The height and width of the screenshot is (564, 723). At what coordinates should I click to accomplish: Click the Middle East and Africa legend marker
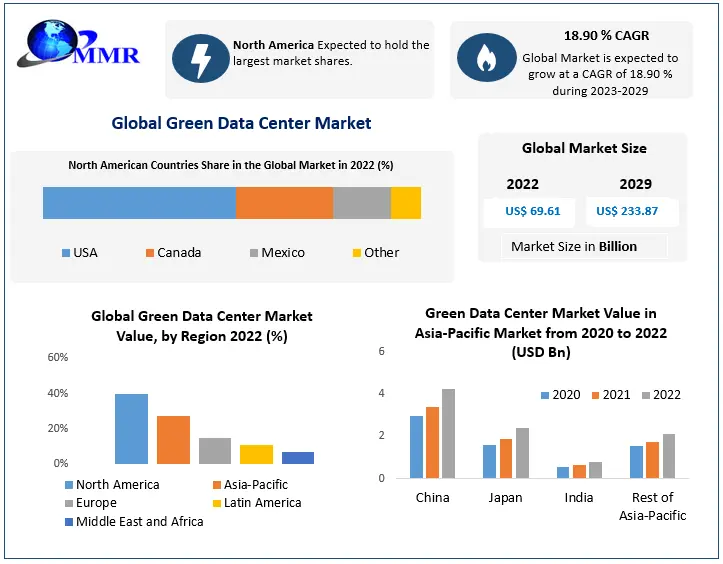[68, 522]
